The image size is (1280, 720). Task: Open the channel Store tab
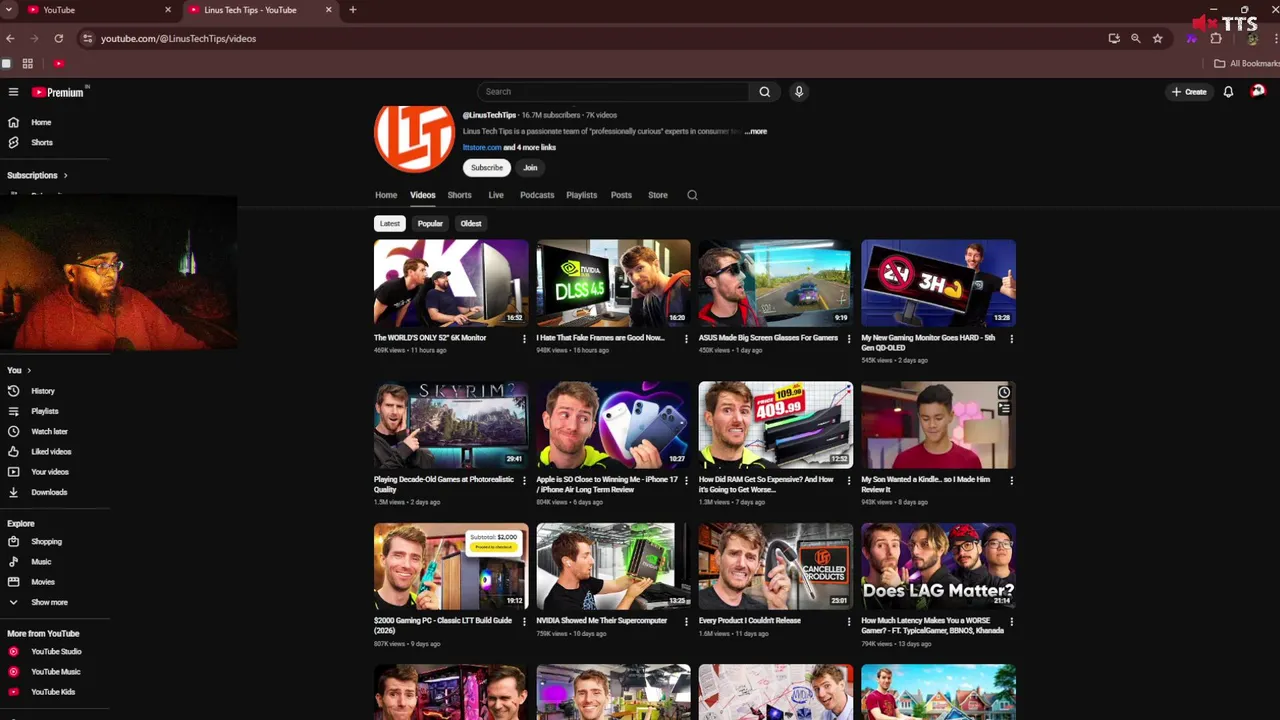click(658, 195)
